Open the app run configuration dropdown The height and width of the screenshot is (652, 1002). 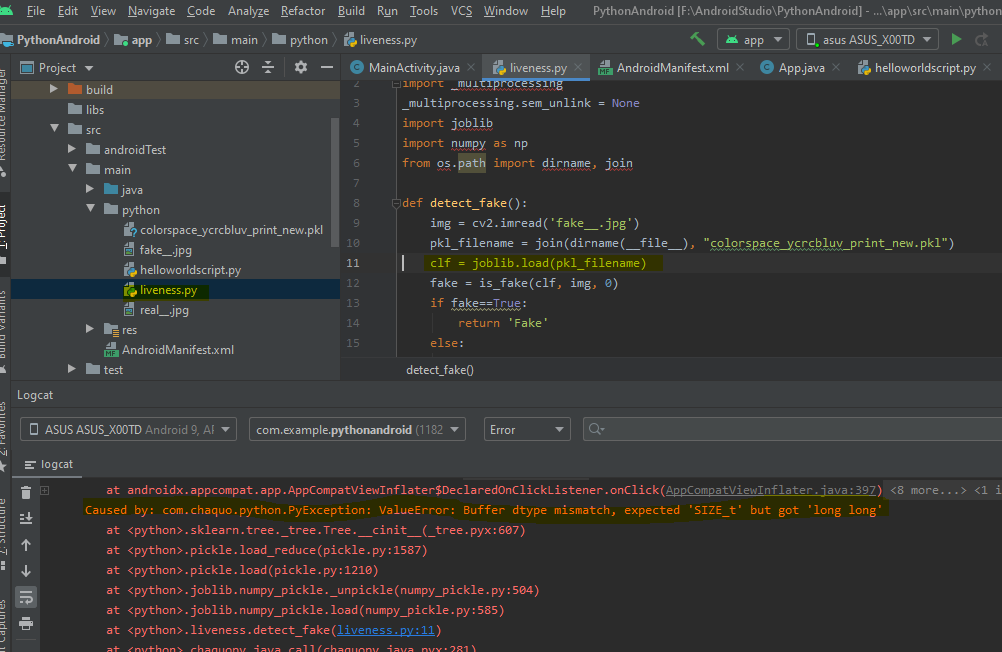753,39
